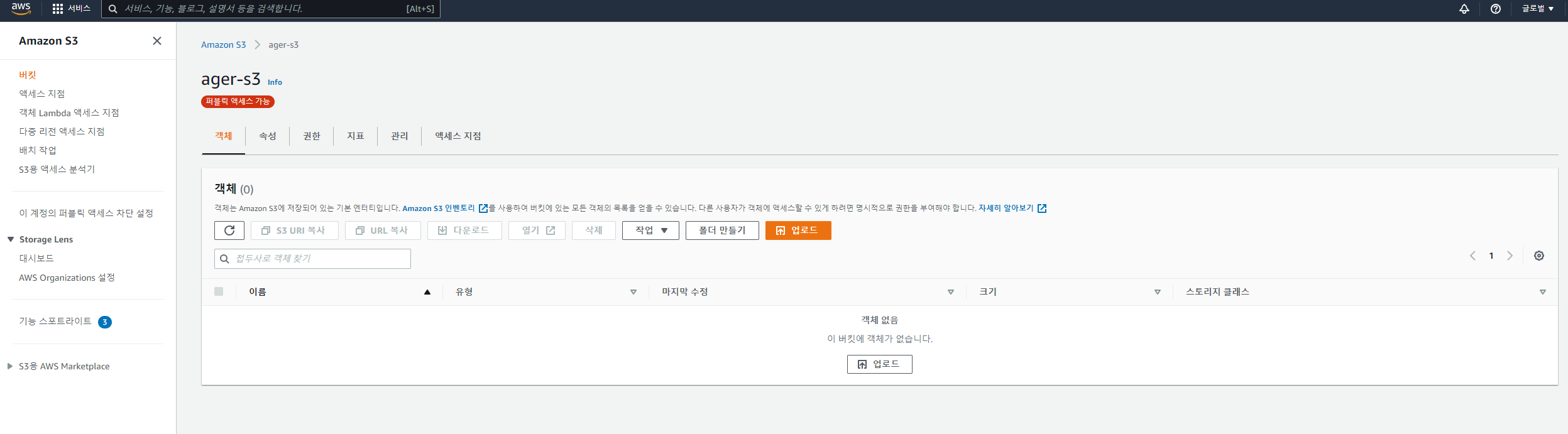This screenshot has height=434, width=1568.
Task: Sort by 마지막 수정 column arrow
Action: pos(951,292)
